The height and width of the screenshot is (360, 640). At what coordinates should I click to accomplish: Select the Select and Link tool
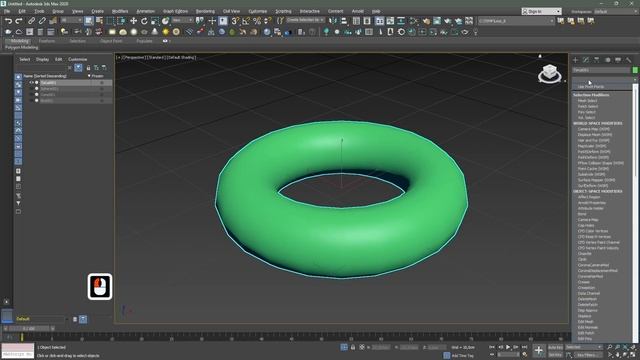tap(31, 20)
